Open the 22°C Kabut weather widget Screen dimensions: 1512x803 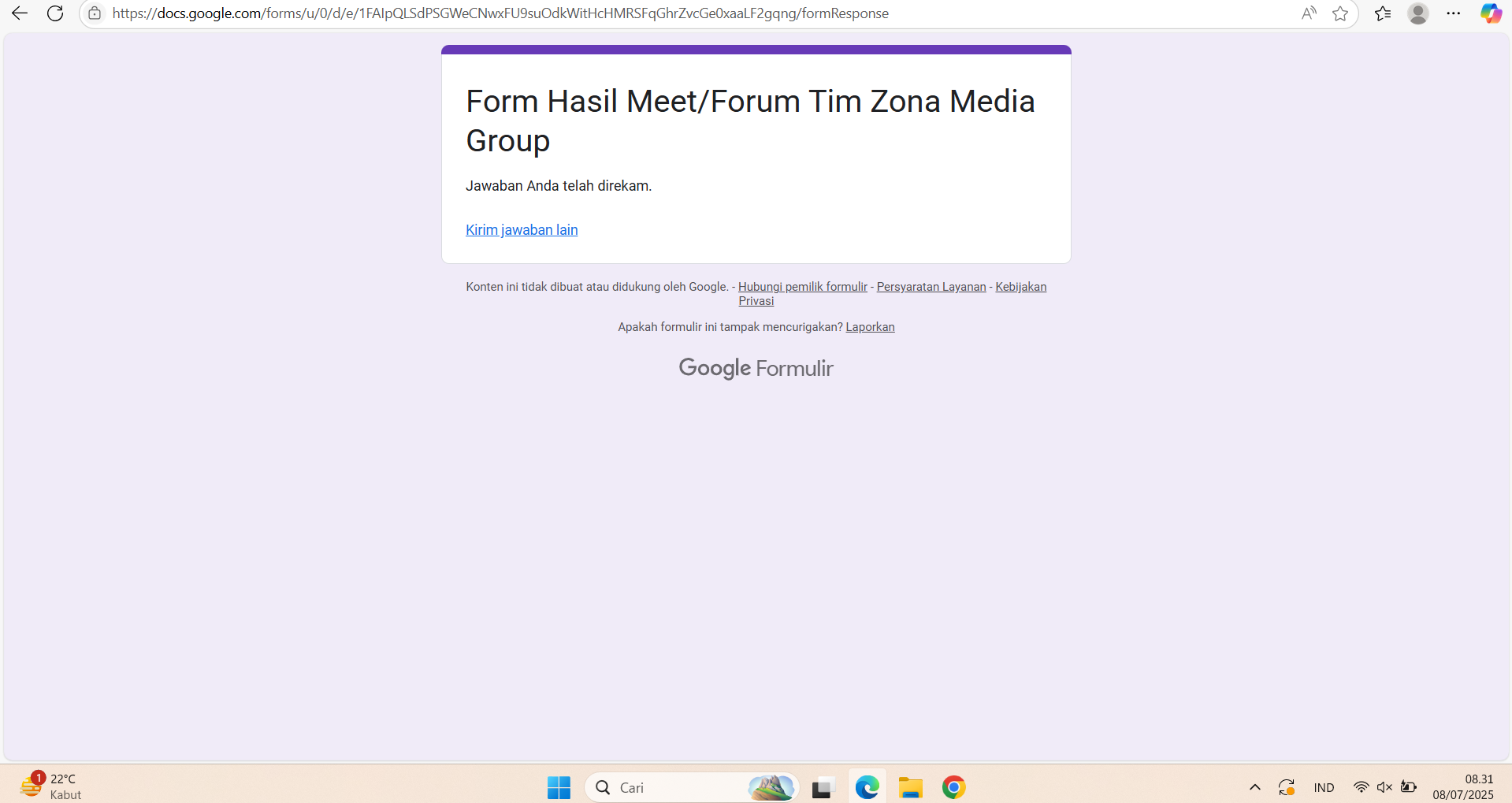click(x=47, y=786)
